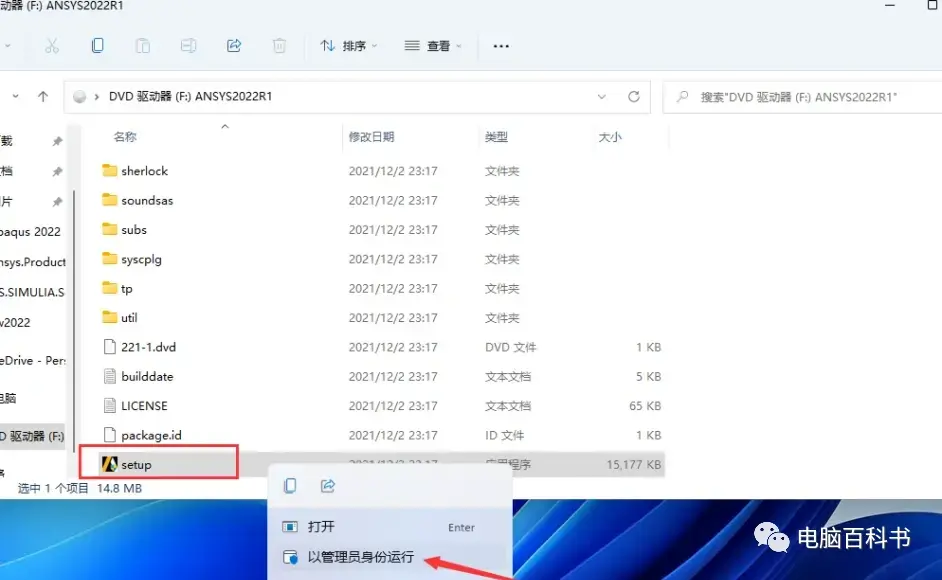The width and height of the screenshot is (942, 580).
Task: Open the three-dots more options menu
Action: [x=501, y=46]
